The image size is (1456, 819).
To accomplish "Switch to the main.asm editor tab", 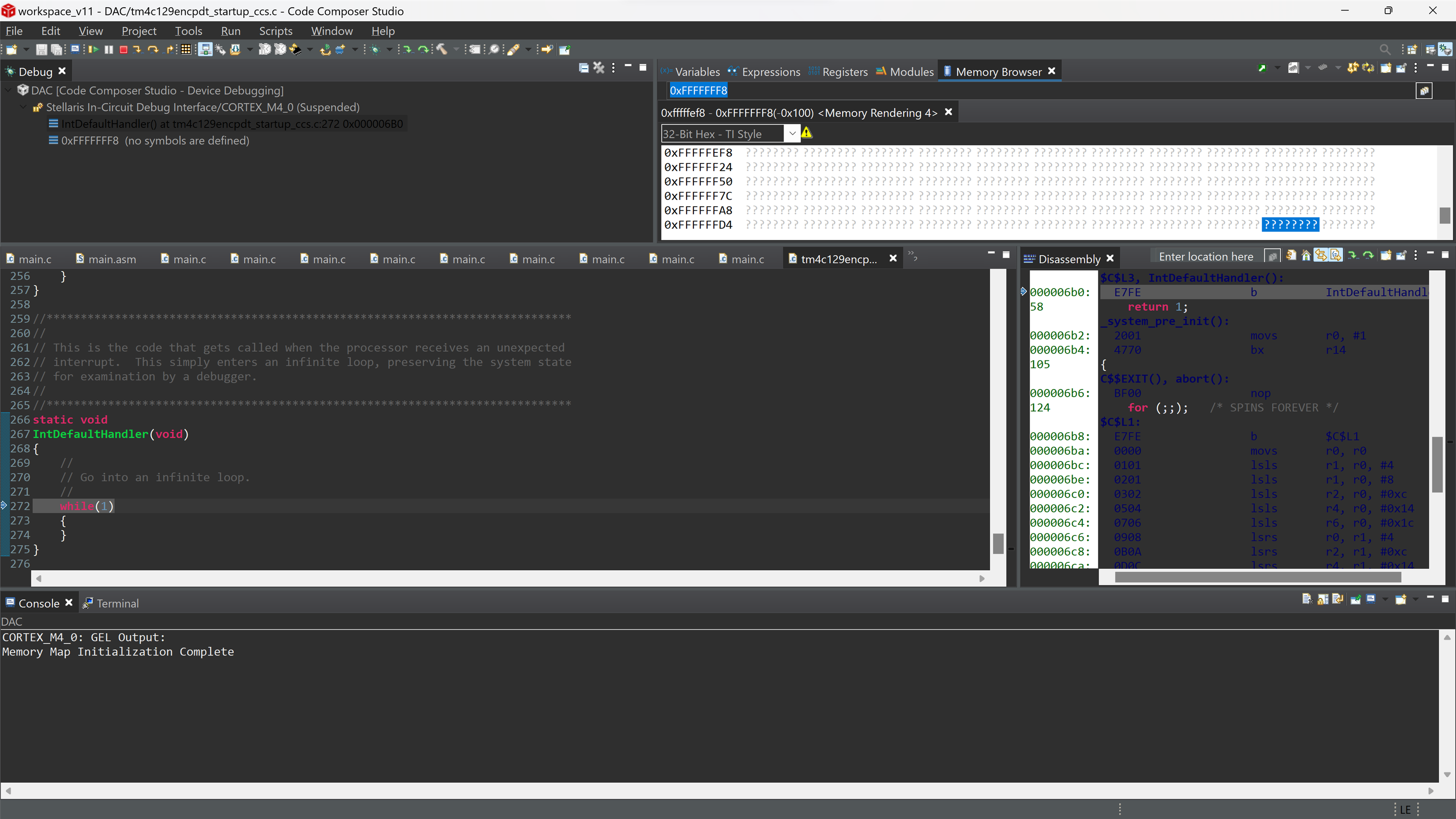I will click(106, 259).
